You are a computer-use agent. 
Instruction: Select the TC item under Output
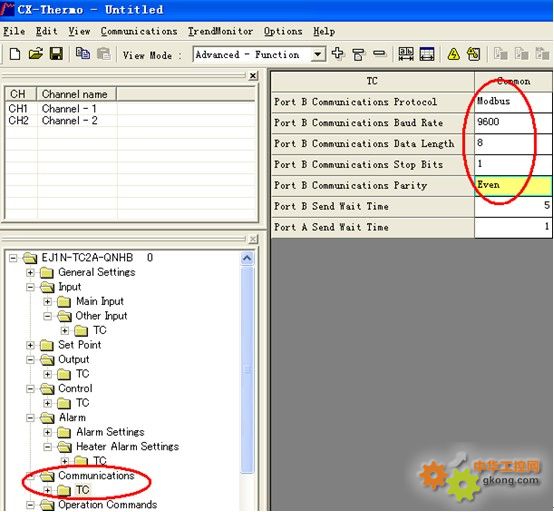click(x=82, y=374)
